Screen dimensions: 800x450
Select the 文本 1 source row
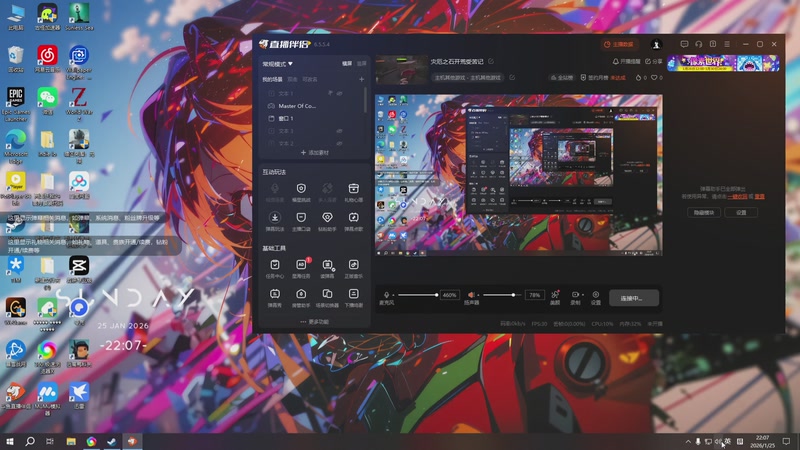[x=312, y=93]
